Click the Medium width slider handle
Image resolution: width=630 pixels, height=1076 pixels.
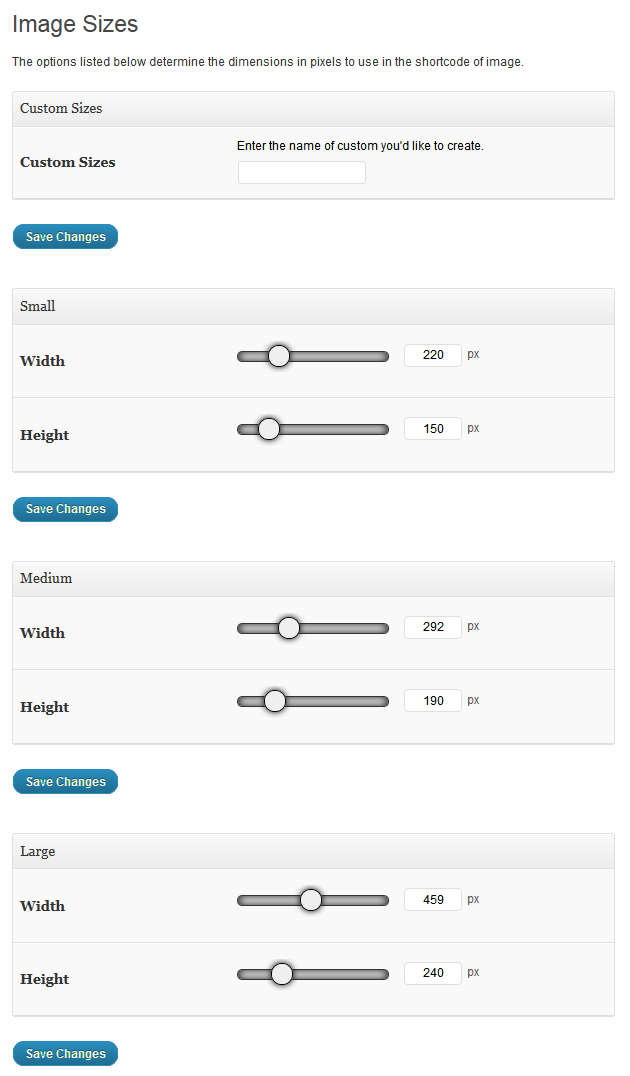[x=289, y=628]
